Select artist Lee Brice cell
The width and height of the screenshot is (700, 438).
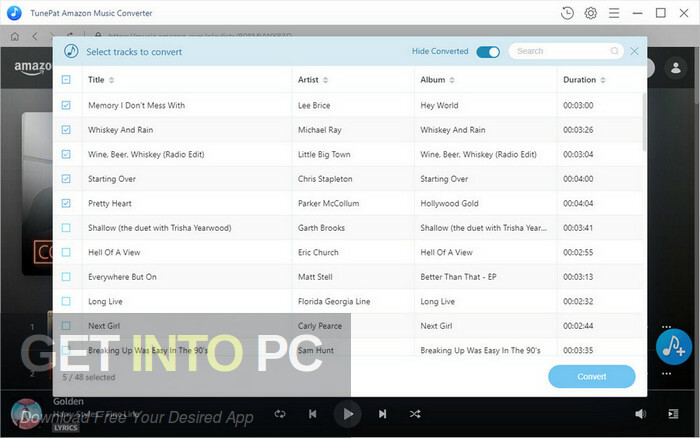(314, 105)
